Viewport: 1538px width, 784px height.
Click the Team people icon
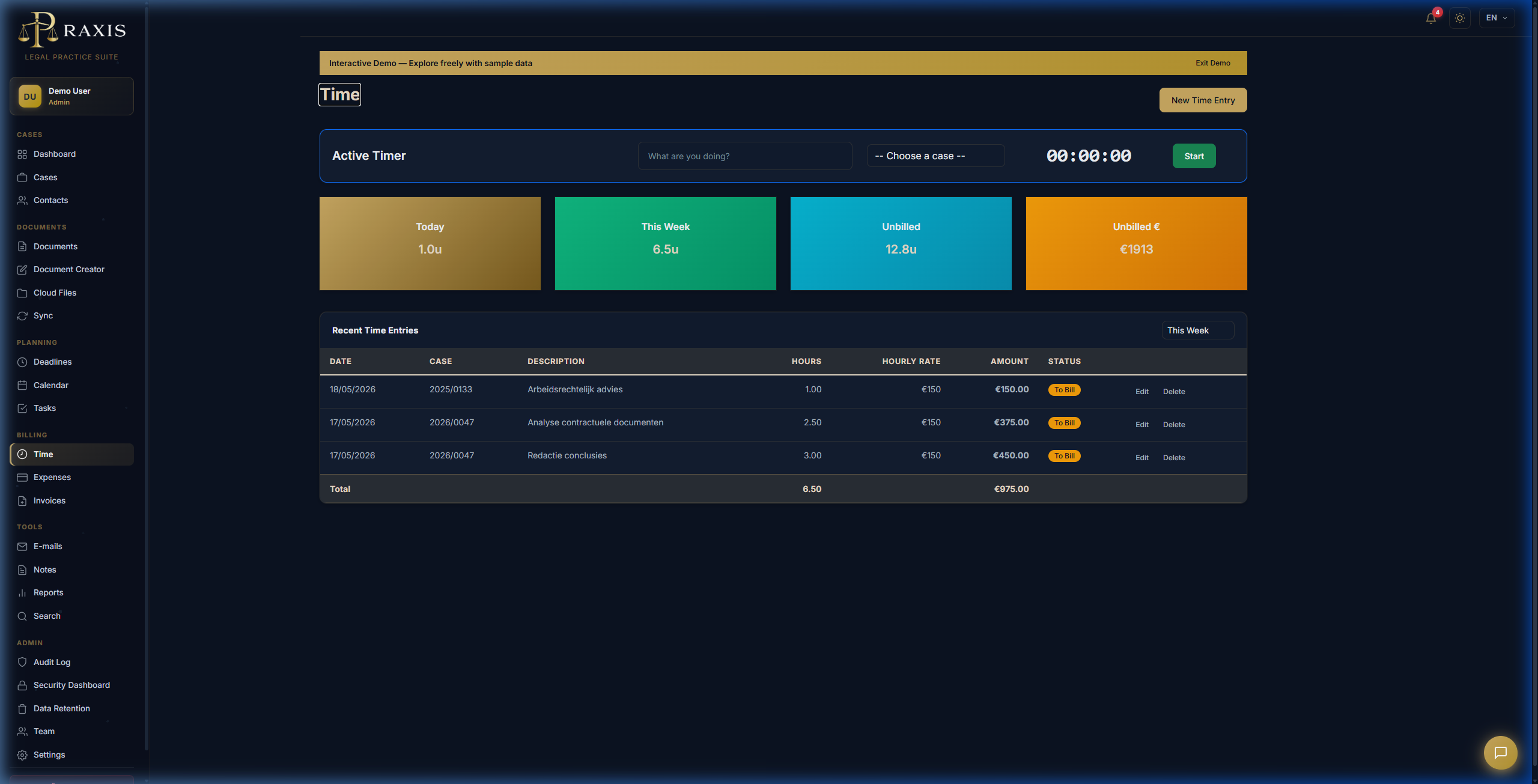tap(22, 732)
